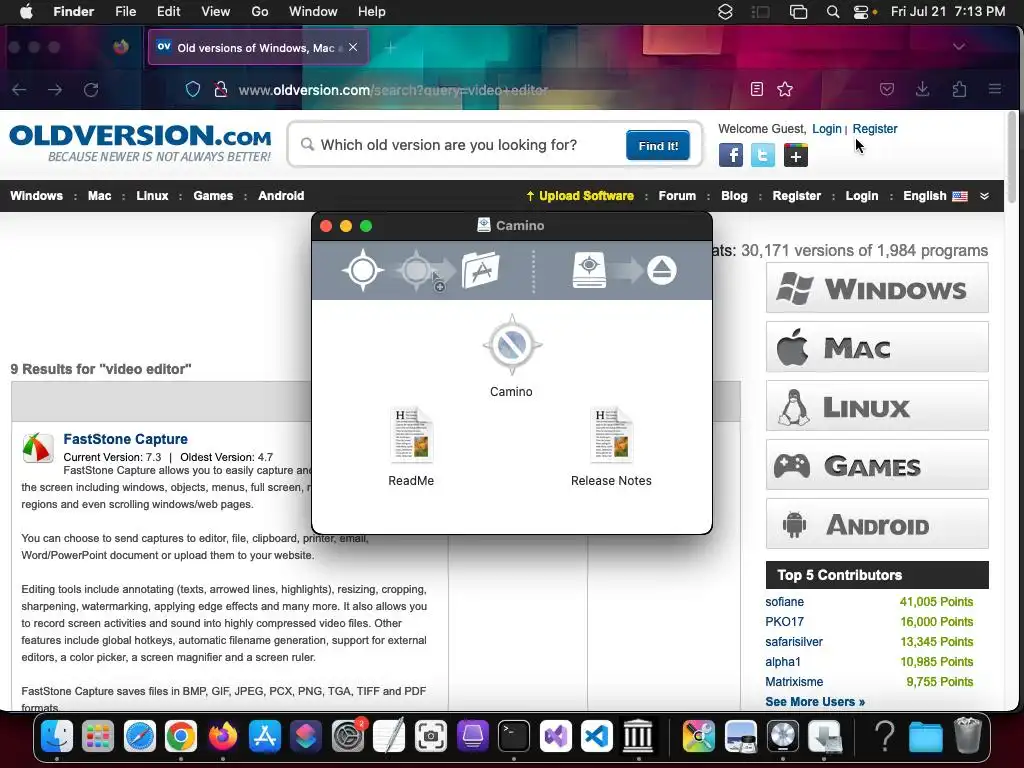Click the large Android category button
Image resolution: width=1024 pixels, height=768 pixels.
pos(877,524)
